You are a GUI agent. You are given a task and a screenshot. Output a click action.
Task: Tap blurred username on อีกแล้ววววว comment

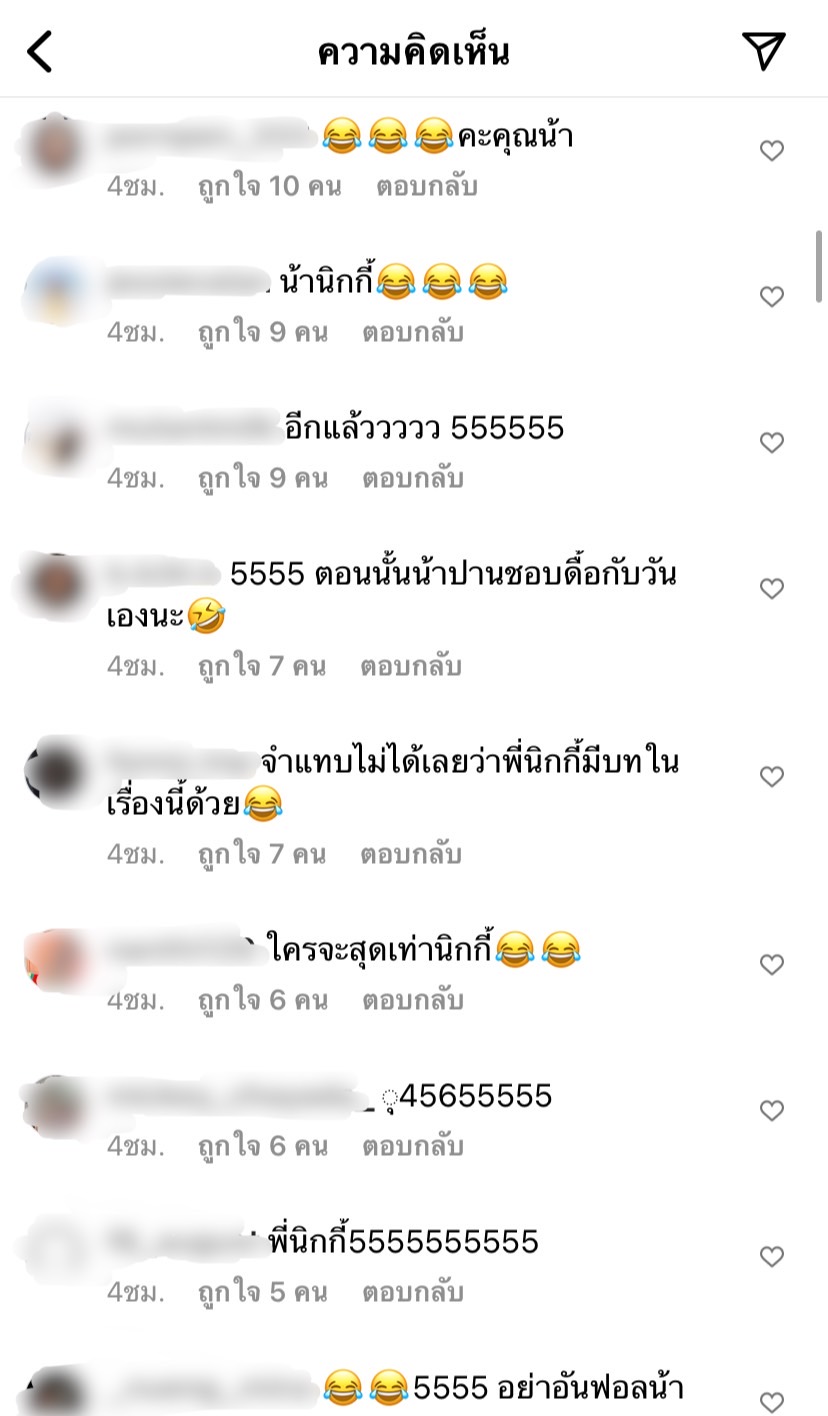[193, 429]
